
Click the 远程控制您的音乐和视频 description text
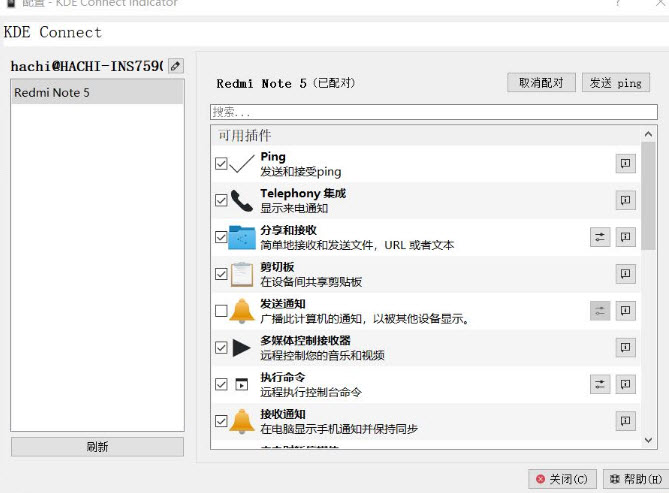(x=323, y=355)
